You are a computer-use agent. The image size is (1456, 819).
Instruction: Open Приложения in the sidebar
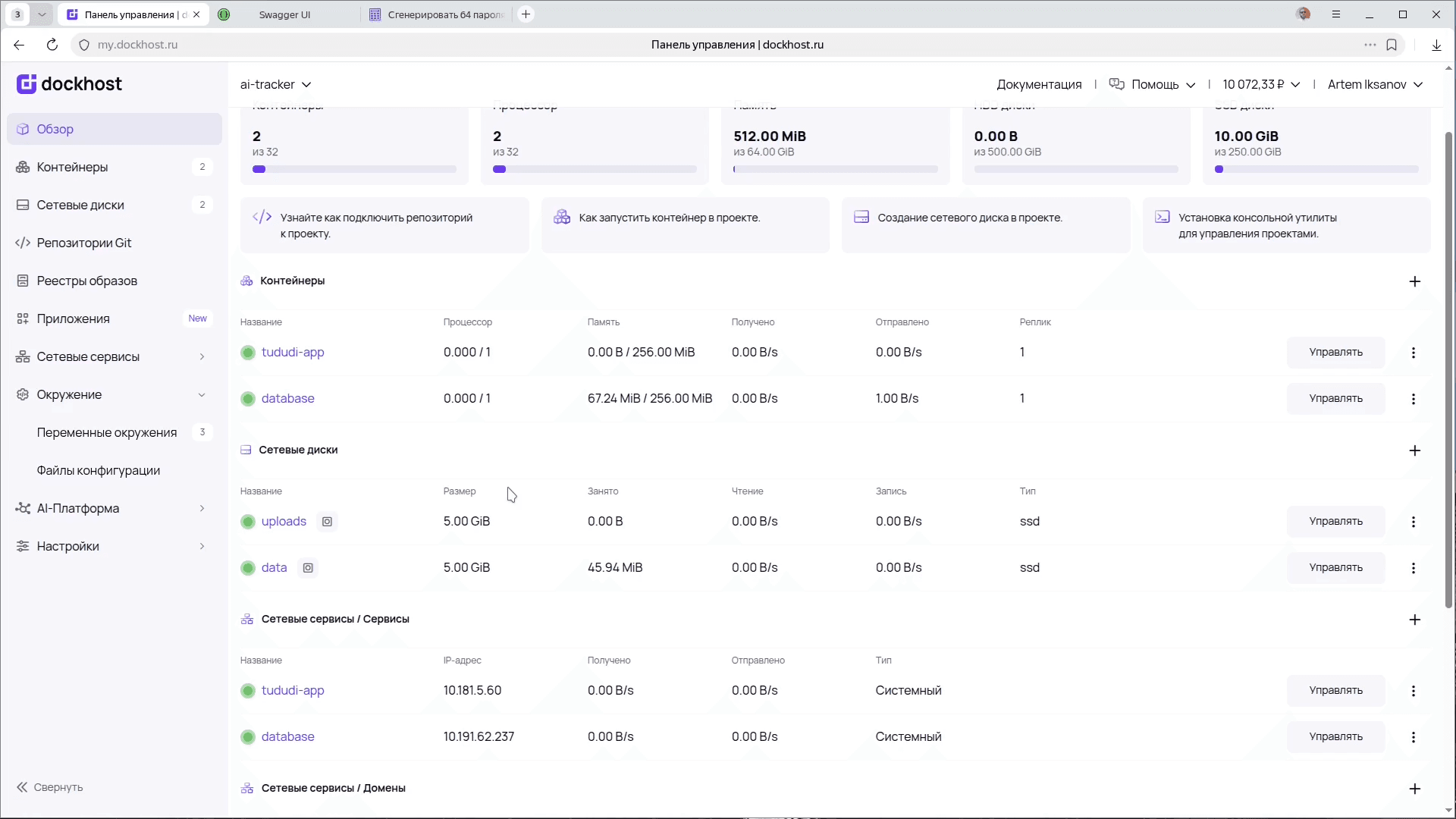click(x=115, y=318)
